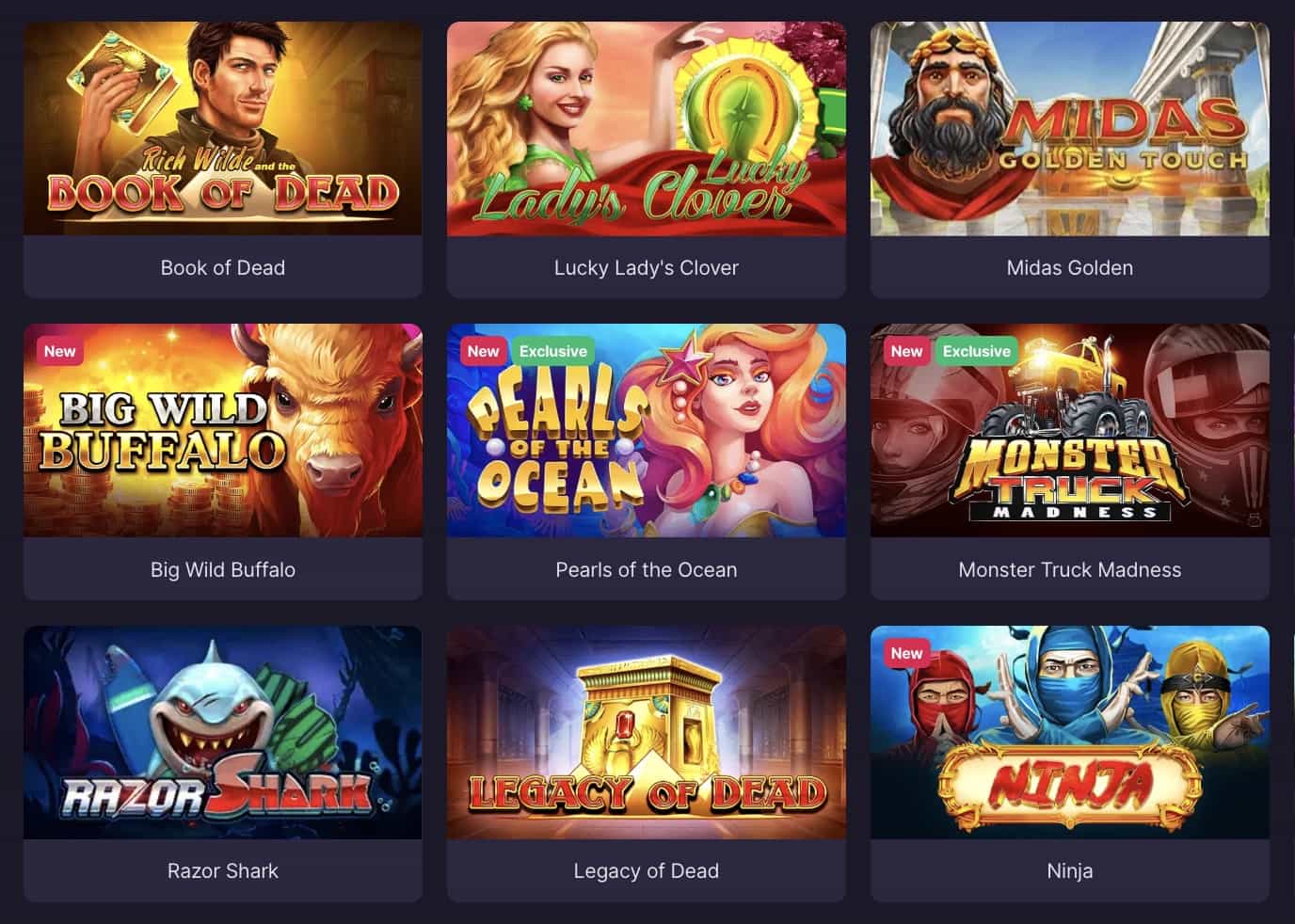Open the Razor Shark game thumbnail
This screenshot has width=1295, height=924.
click(223, 732)
